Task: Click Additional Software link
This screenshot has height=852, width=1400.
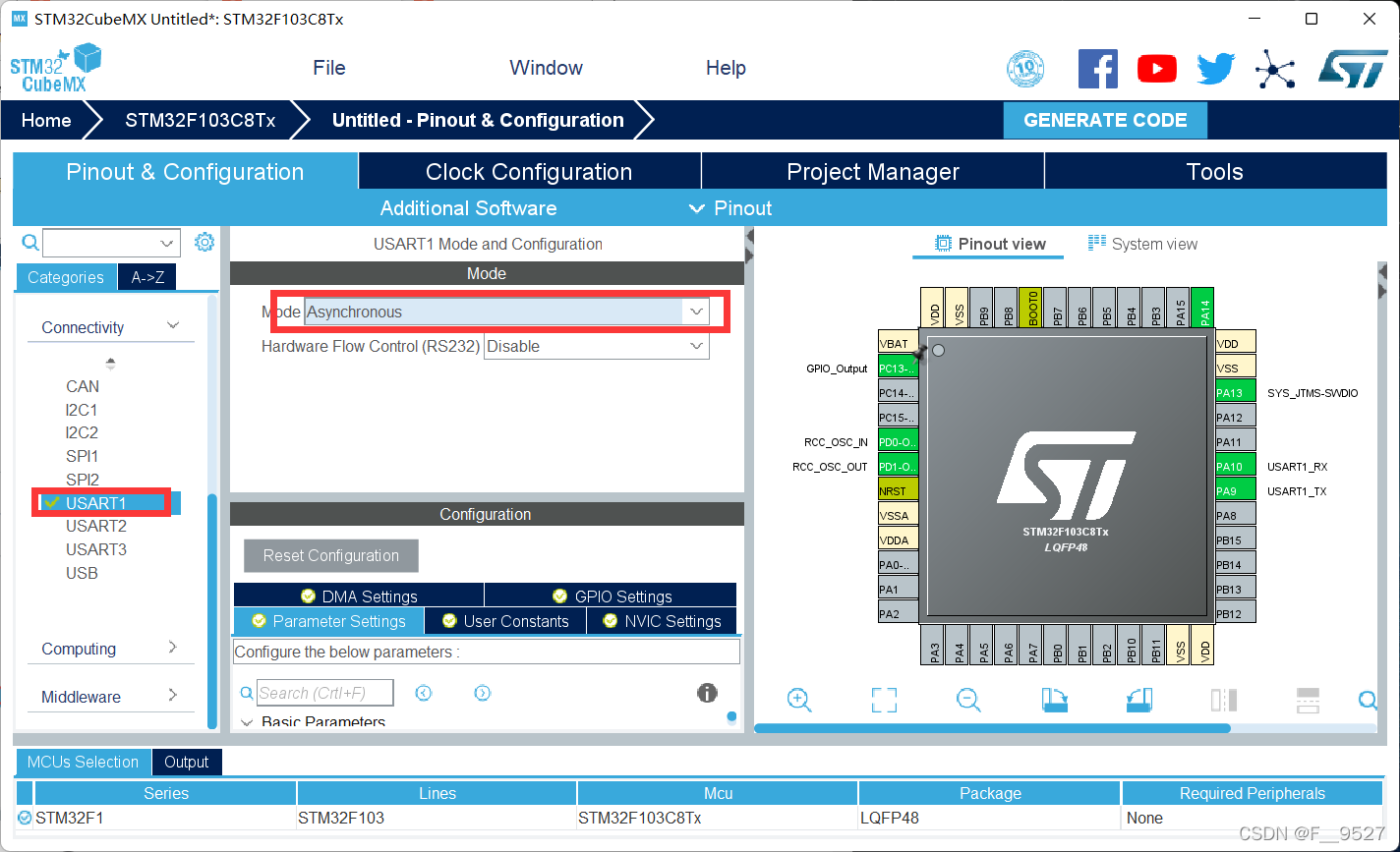Action: (468, 208)
